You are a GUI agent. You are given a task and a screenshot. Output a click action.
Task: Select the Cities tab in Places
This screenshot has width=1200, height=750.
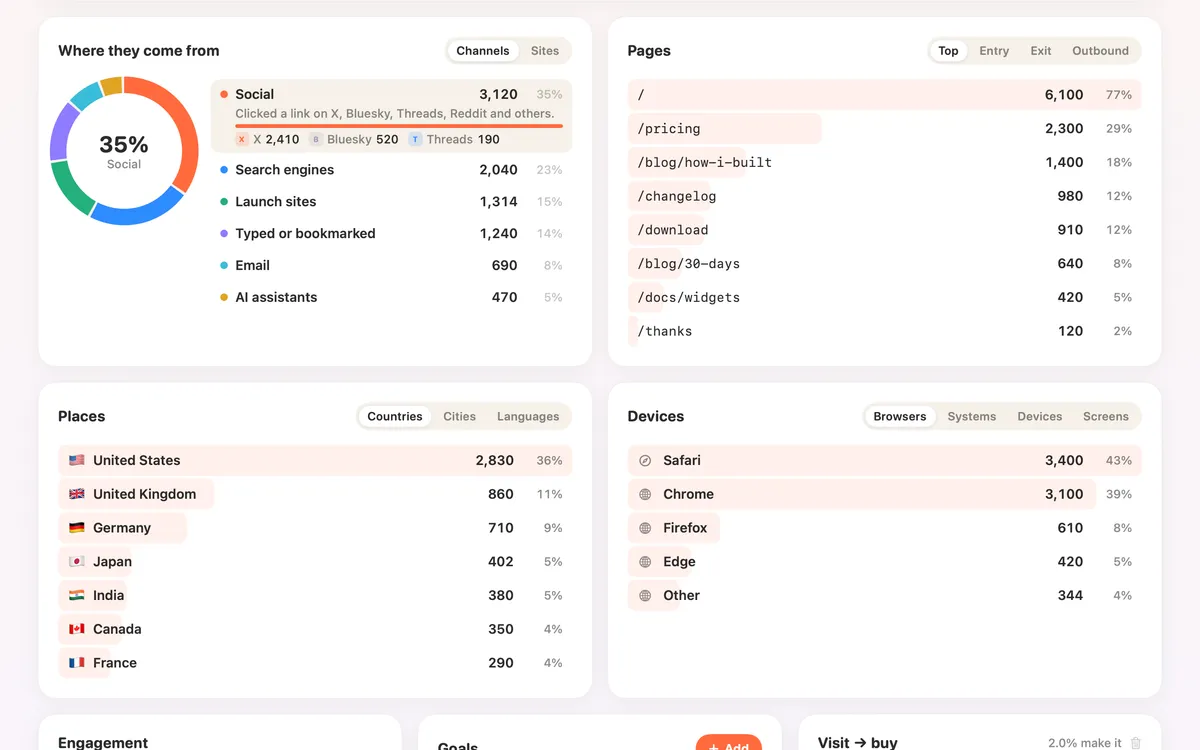click(460, 417)
